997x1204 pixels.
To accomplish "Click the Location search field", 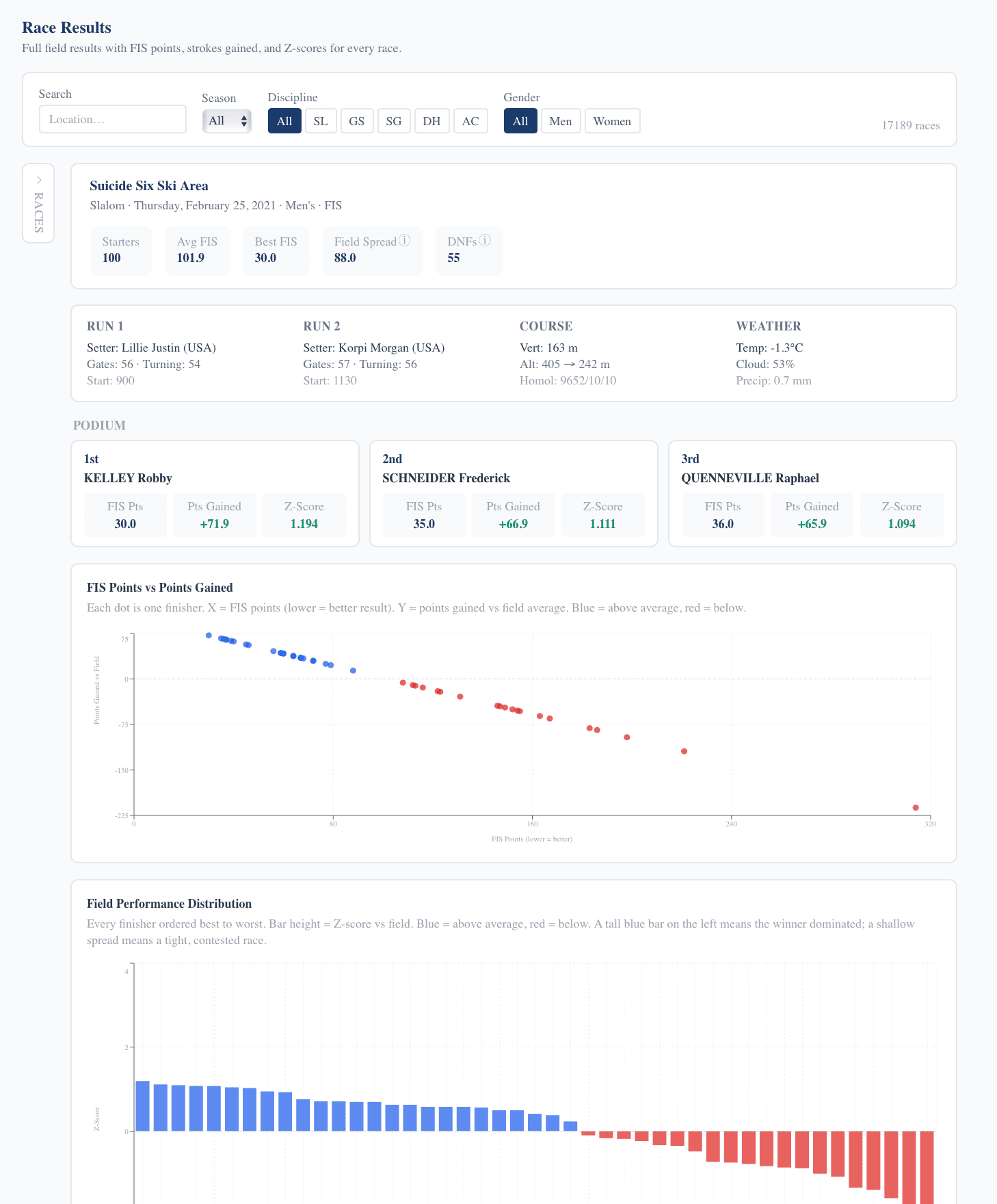I will tap(113, 119).
